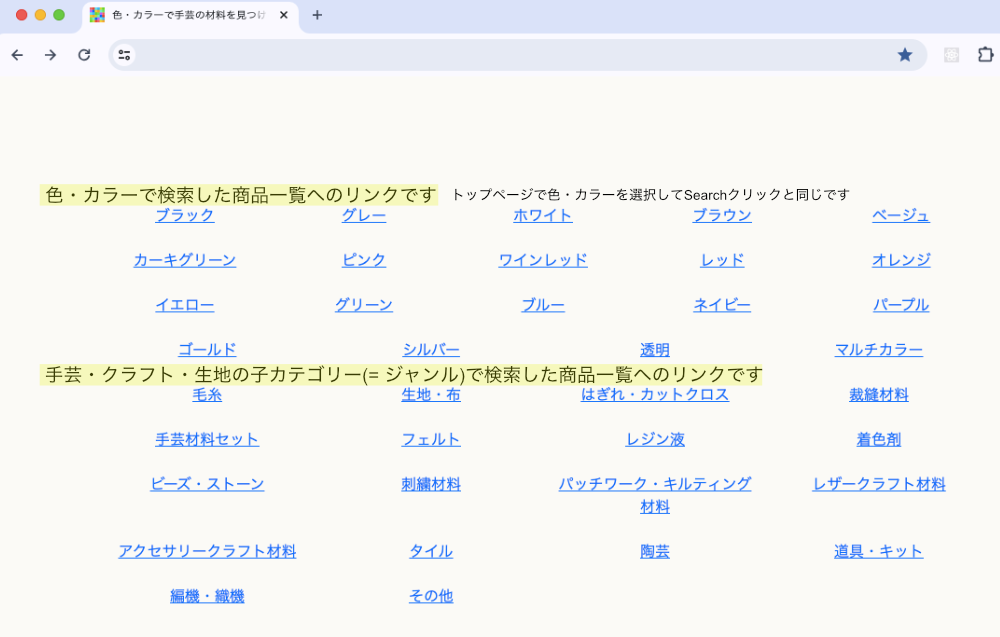Click the heading starting 手芸・クラフト・生地の子カテゴリー
Image resolution: width=1000 pixels, height=637 pixels.
pos(401,375)
